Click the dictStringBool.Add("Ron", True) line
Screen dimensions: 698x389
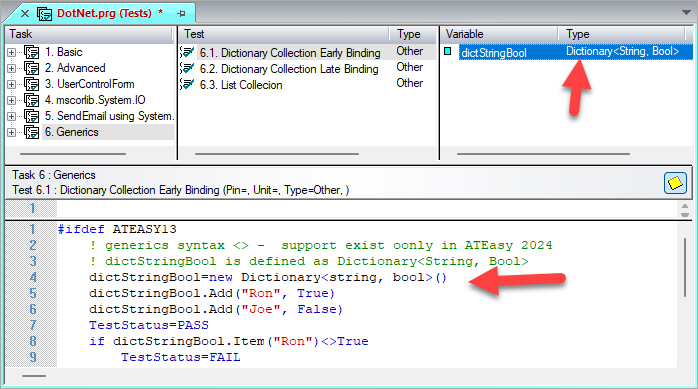coord(212,294)
